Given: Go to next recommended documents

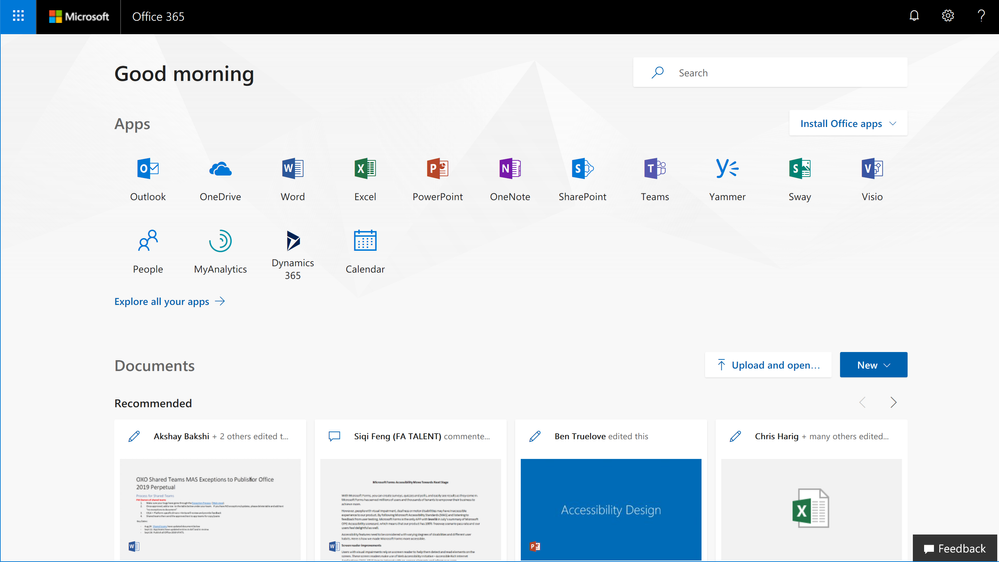Looking at the screenshot, I should [893, 403].
